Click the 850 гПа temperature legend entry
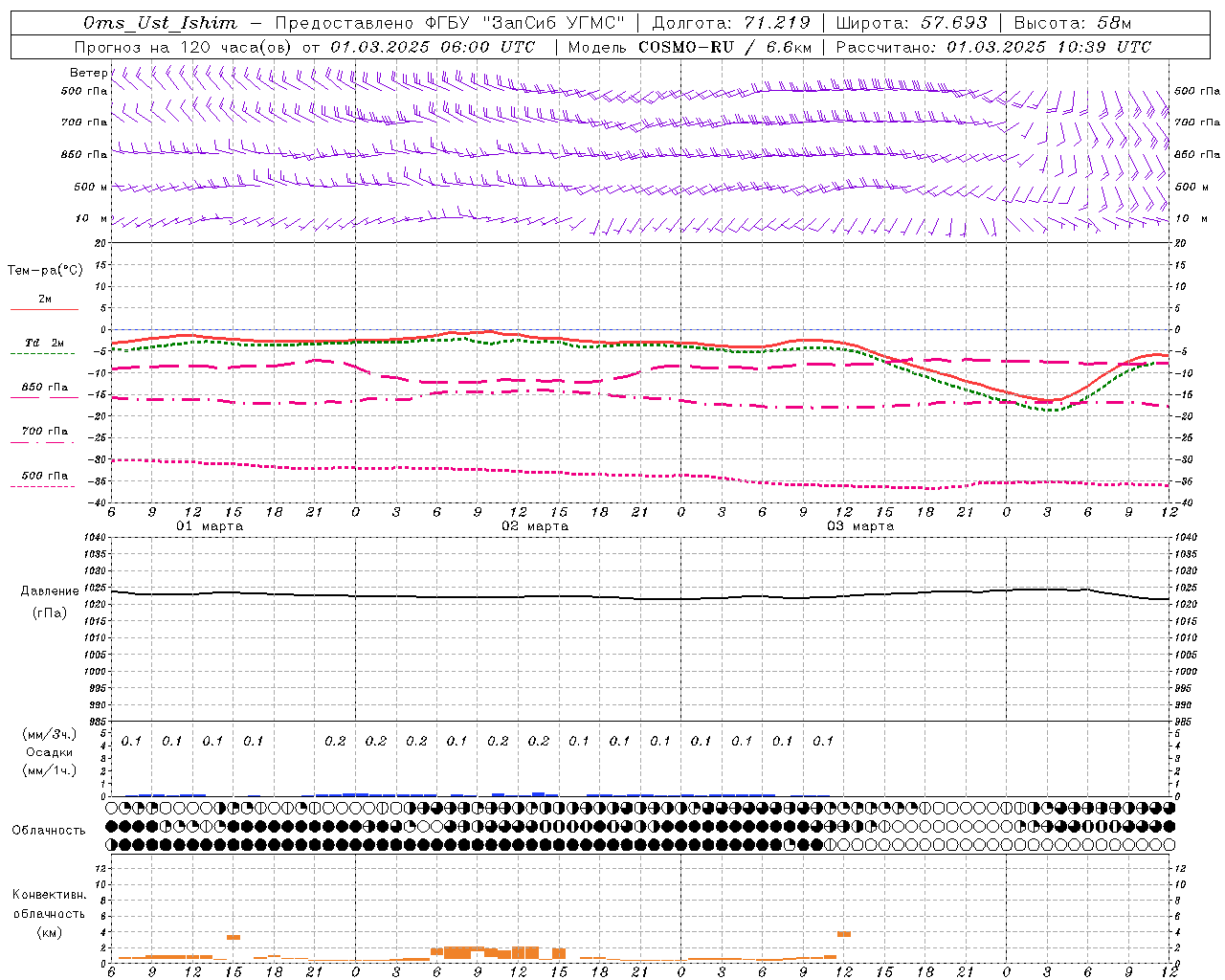Screen dimensions: 1225x980 (x=45, y=388)
